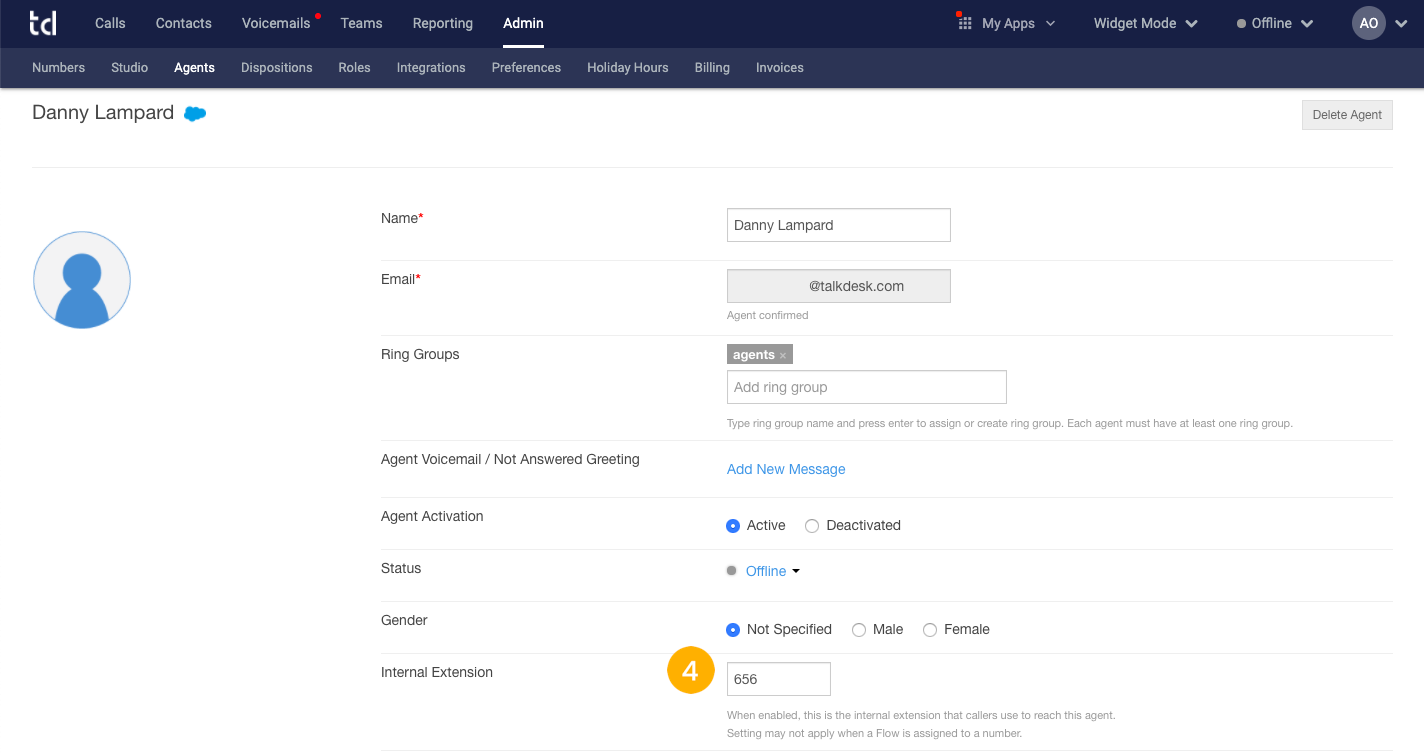Open the Teams tab

click(x=361, y=23)
